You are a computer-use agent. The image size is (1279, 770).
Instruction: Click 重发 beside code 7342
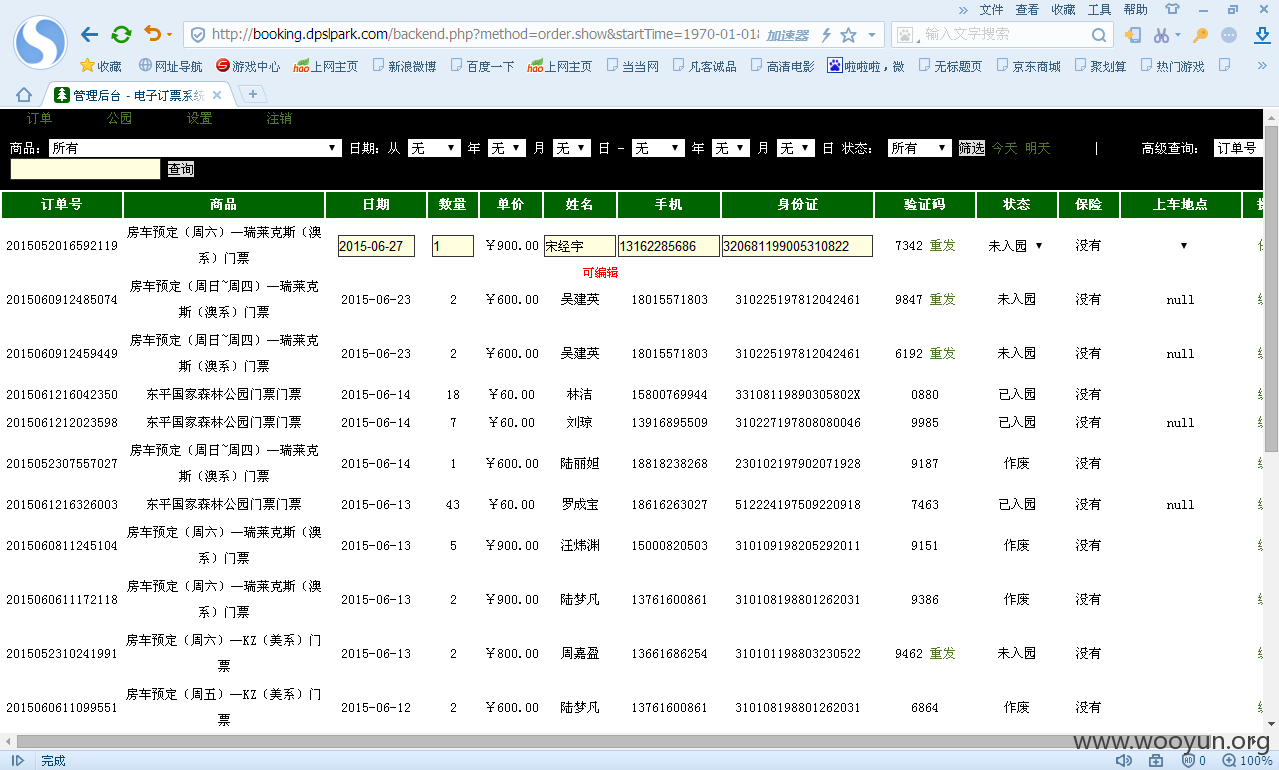pos(943,245)
